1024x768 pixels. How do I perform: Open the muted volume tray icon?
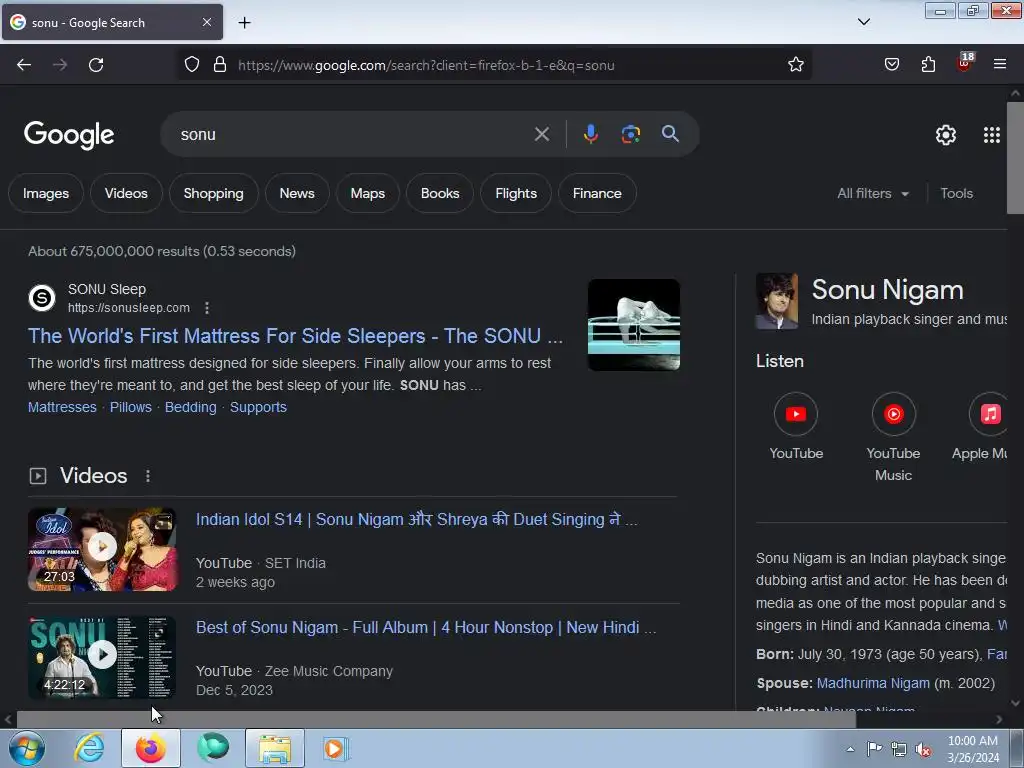coord(923,749)
